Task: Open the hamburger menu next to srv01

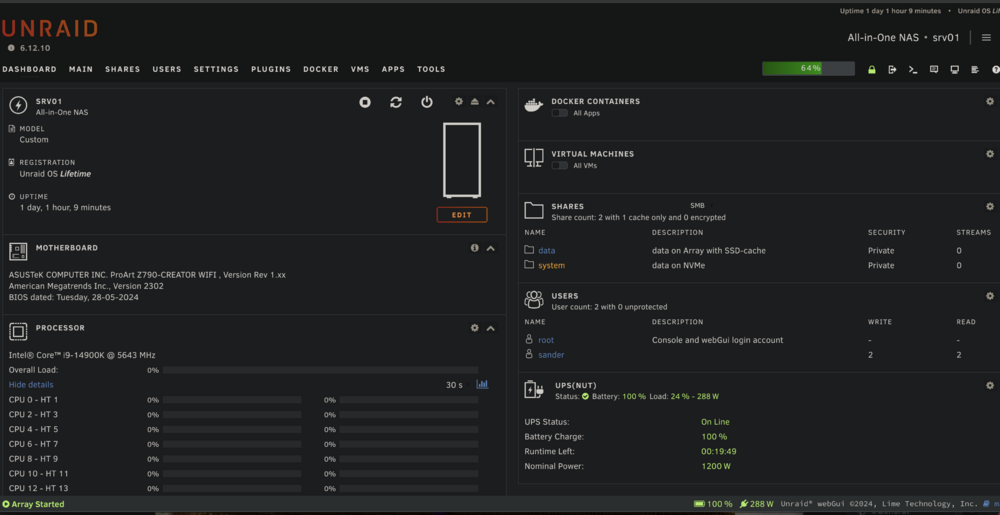Action: (986, 38)
